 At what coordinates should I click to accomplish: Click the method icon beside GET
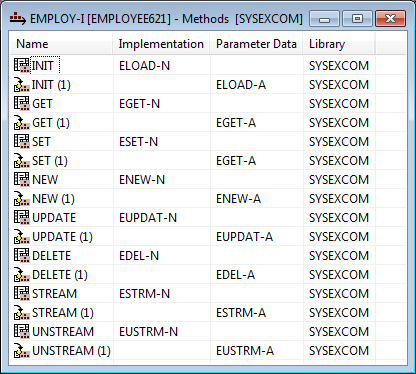22,103
